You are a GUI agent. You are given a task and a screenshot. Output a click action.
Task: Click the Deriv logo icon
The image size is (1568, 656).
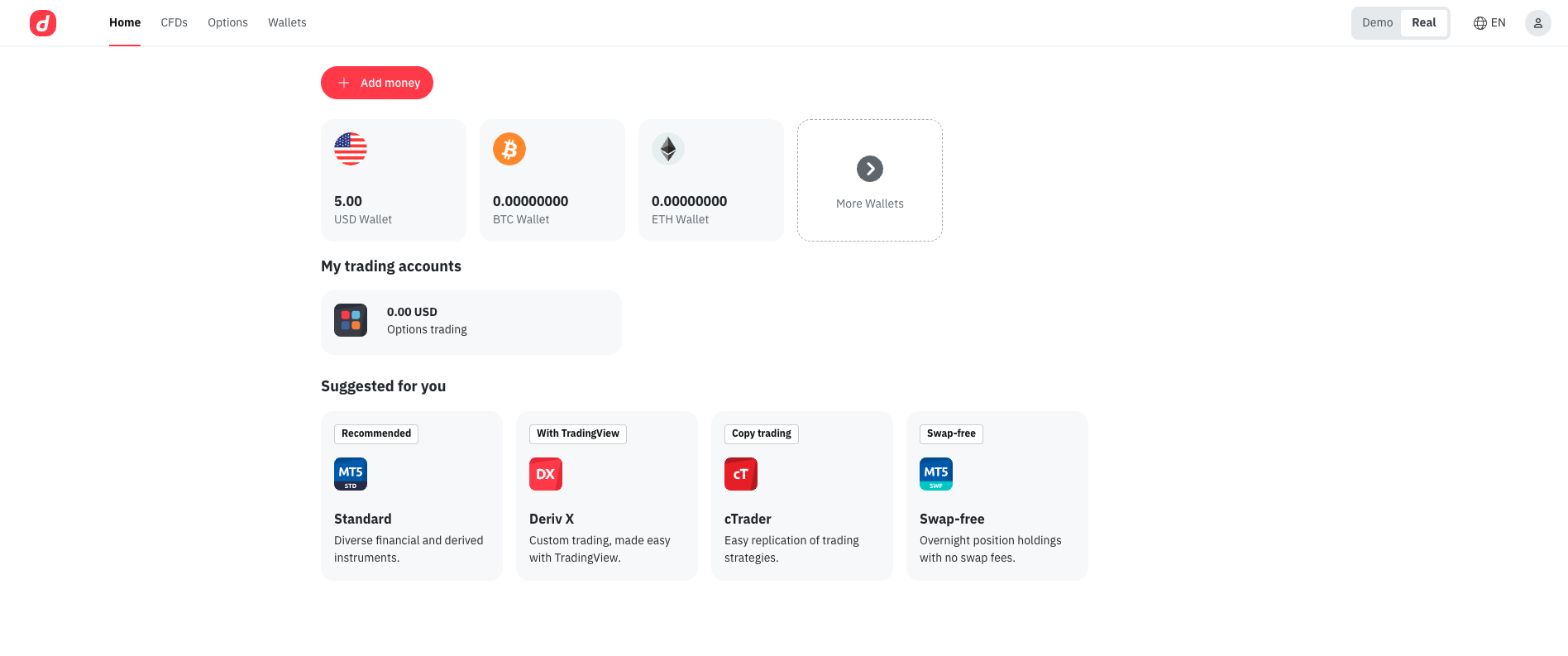click(x=43, y=23)
